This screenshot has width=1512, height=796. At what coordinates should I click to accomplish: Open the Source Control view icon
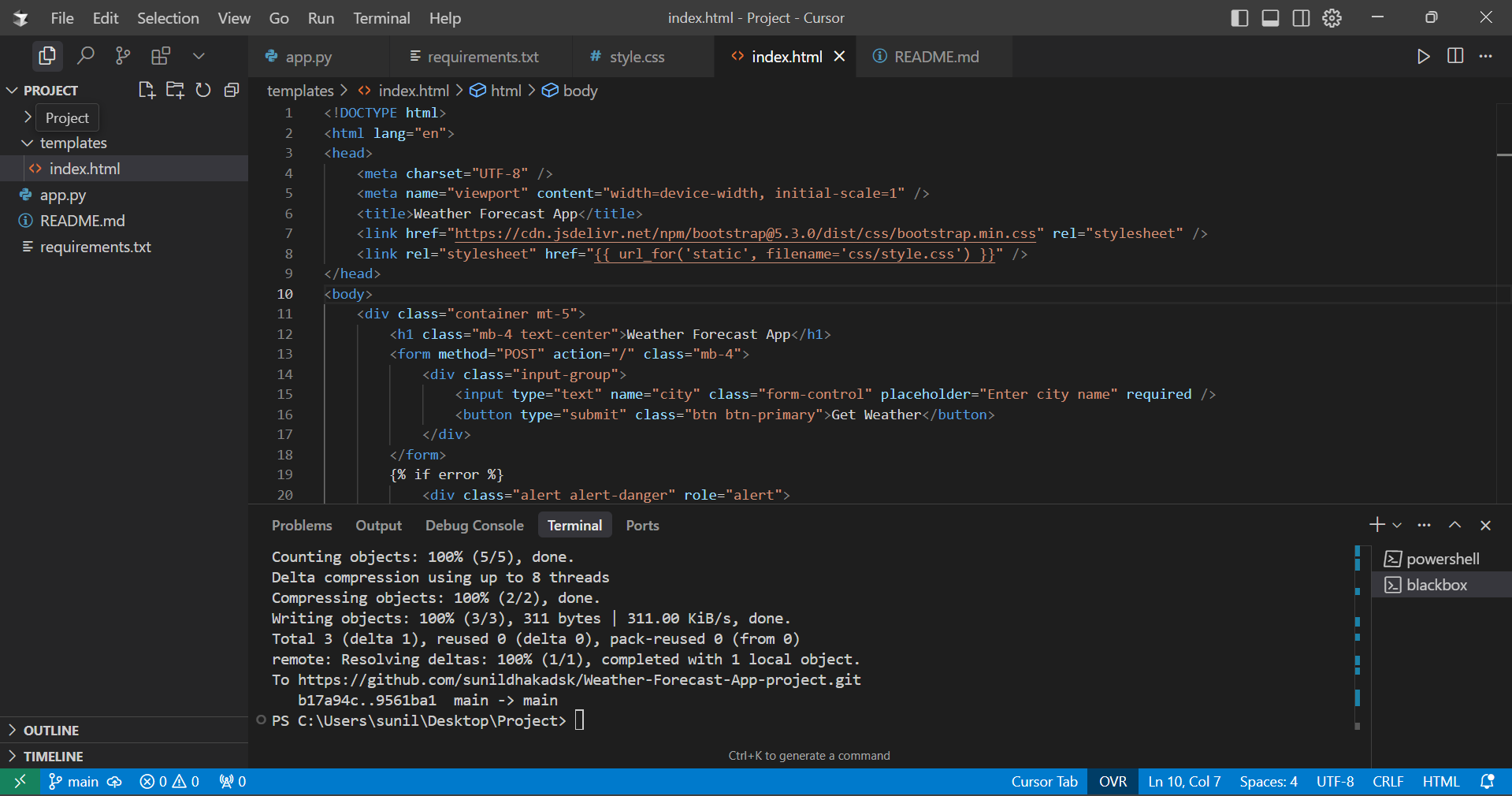pos(123,56)
